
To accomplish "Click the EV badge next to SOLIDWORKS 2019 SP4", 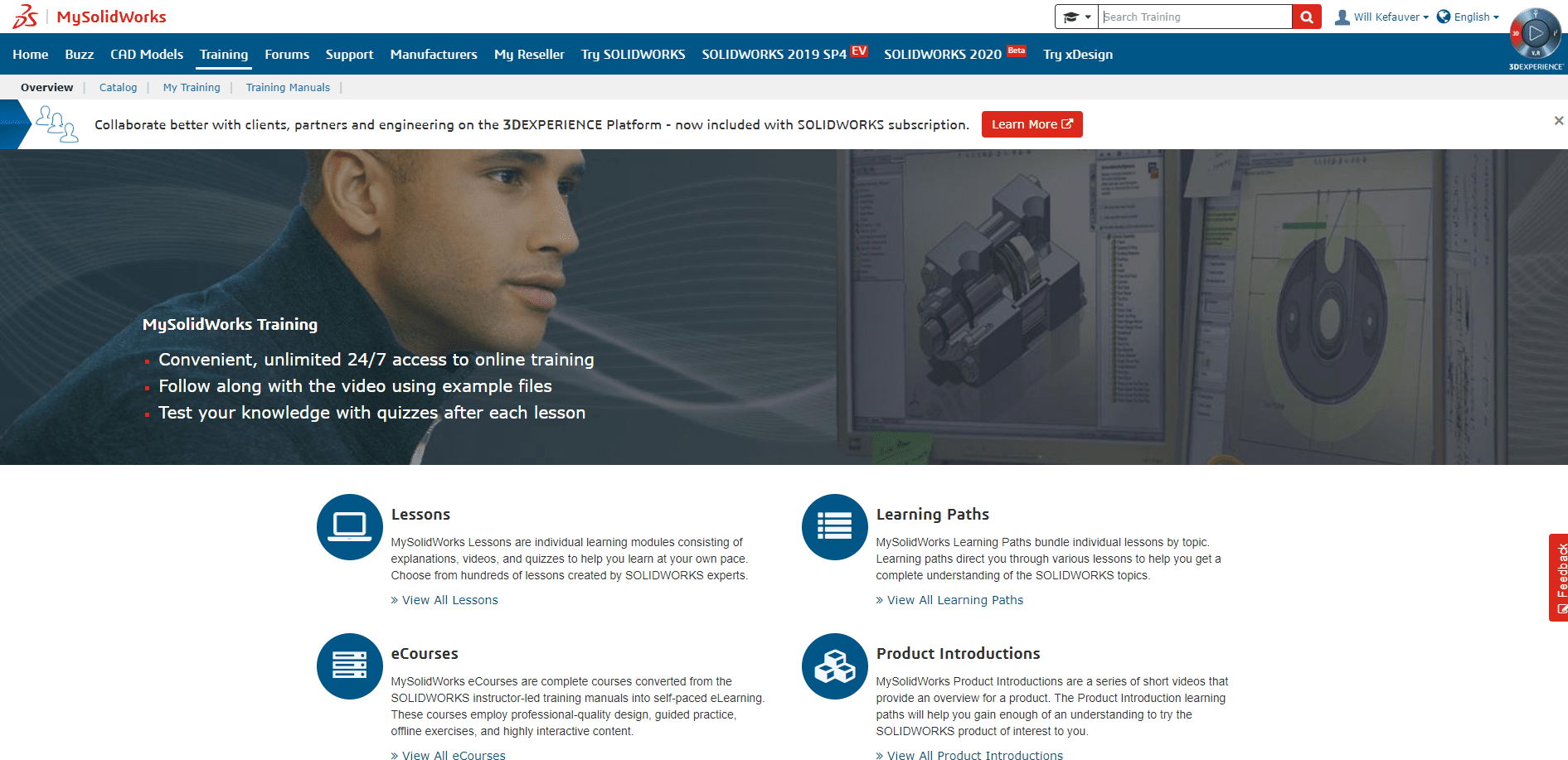I will (x=860, y=51).
